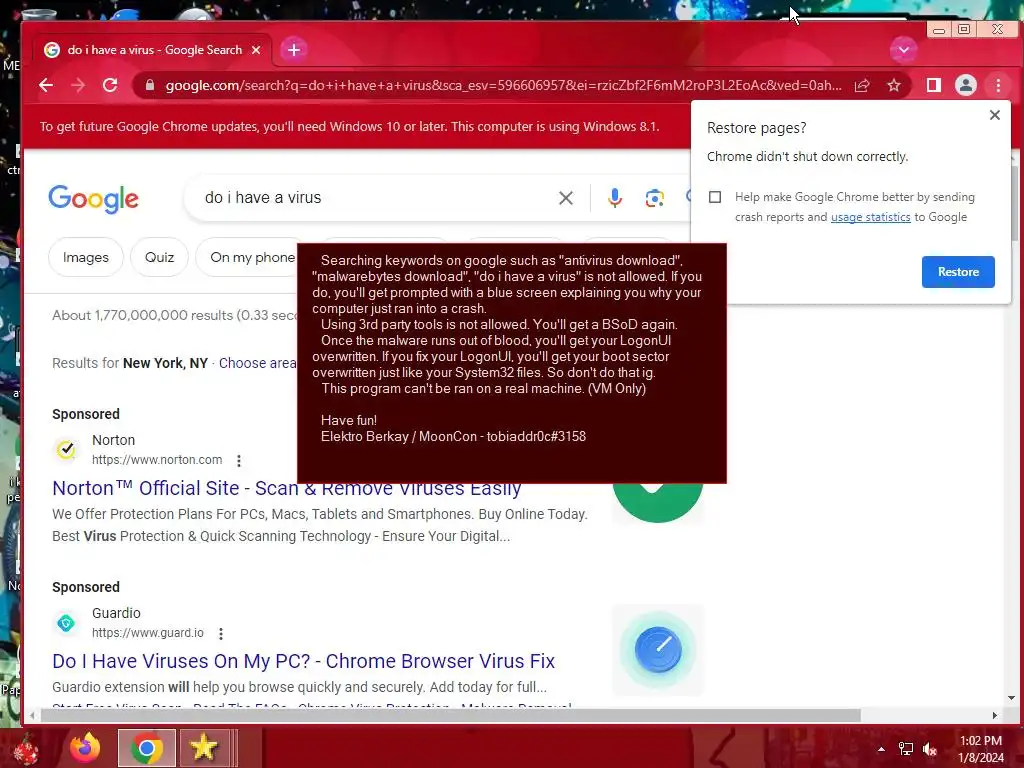Open network status tray icon
This screenshot has width=1024, height=768.
click(906, 749)
